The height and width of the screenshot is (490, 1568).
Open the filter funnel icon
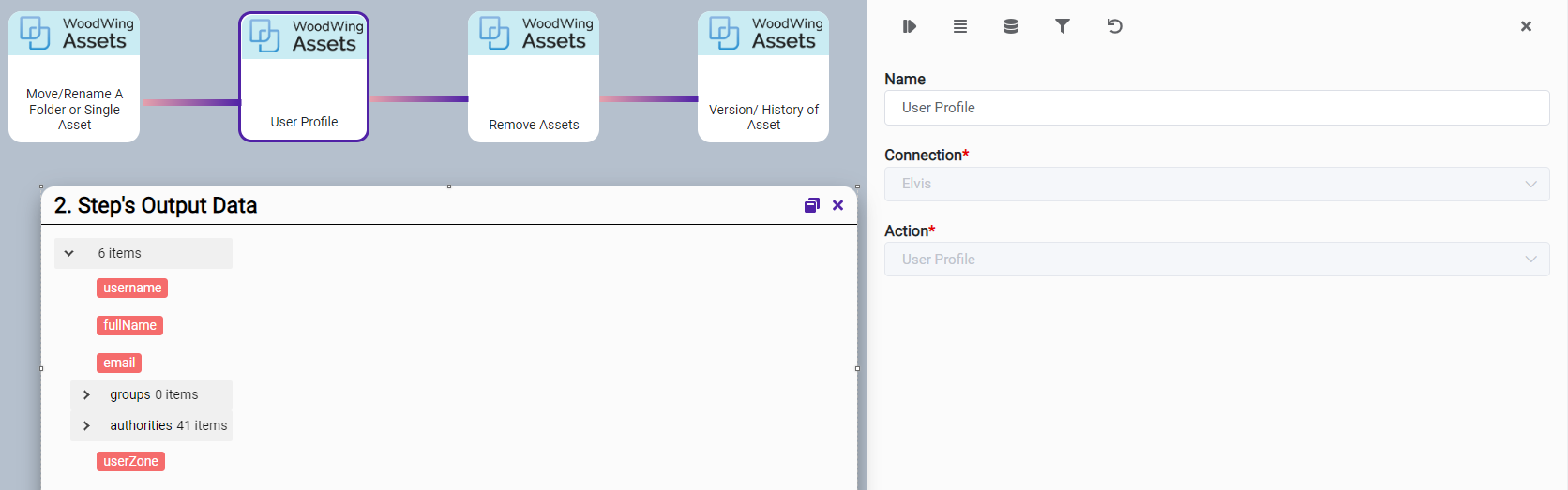(1063, 26)
